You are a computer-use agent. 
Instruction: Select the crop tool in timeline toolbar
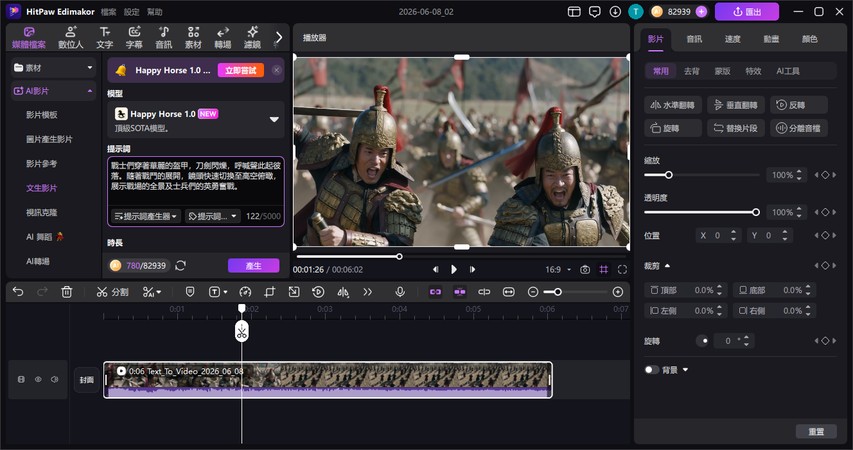coord(269,292)
